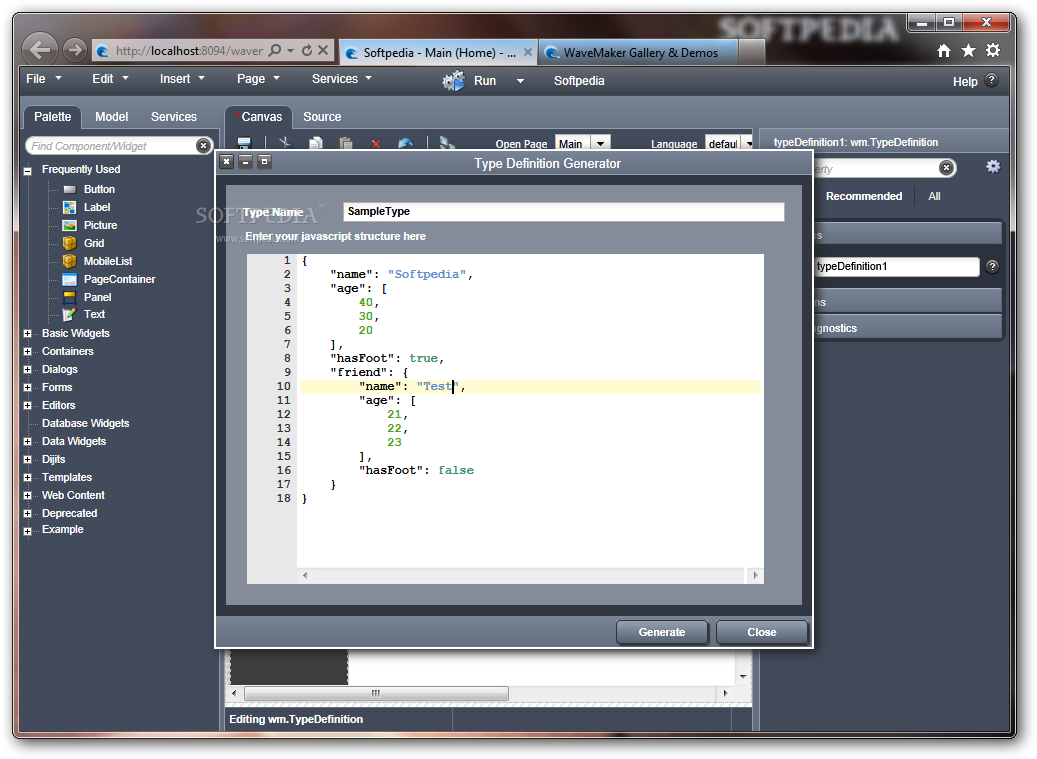The height and width of the screenshot is (759, 1037).
Task: Click the Paste clipboard toolbar icon
Action: click(345, 143)
